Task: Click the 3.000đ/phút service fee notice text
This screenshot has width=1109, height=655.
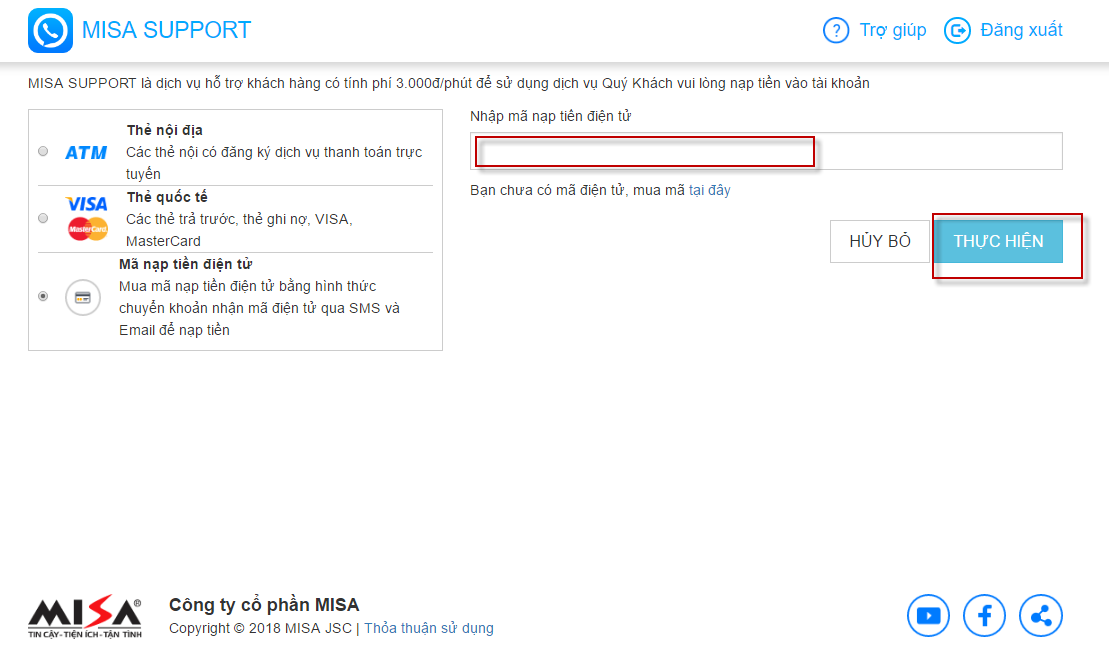Action: point(448,83)
